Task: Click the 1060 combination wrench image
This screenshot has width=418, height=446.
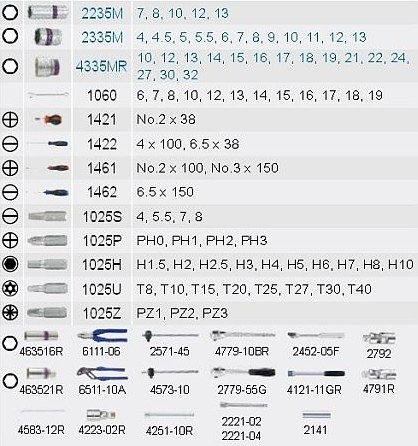Action: coord(48,95)
